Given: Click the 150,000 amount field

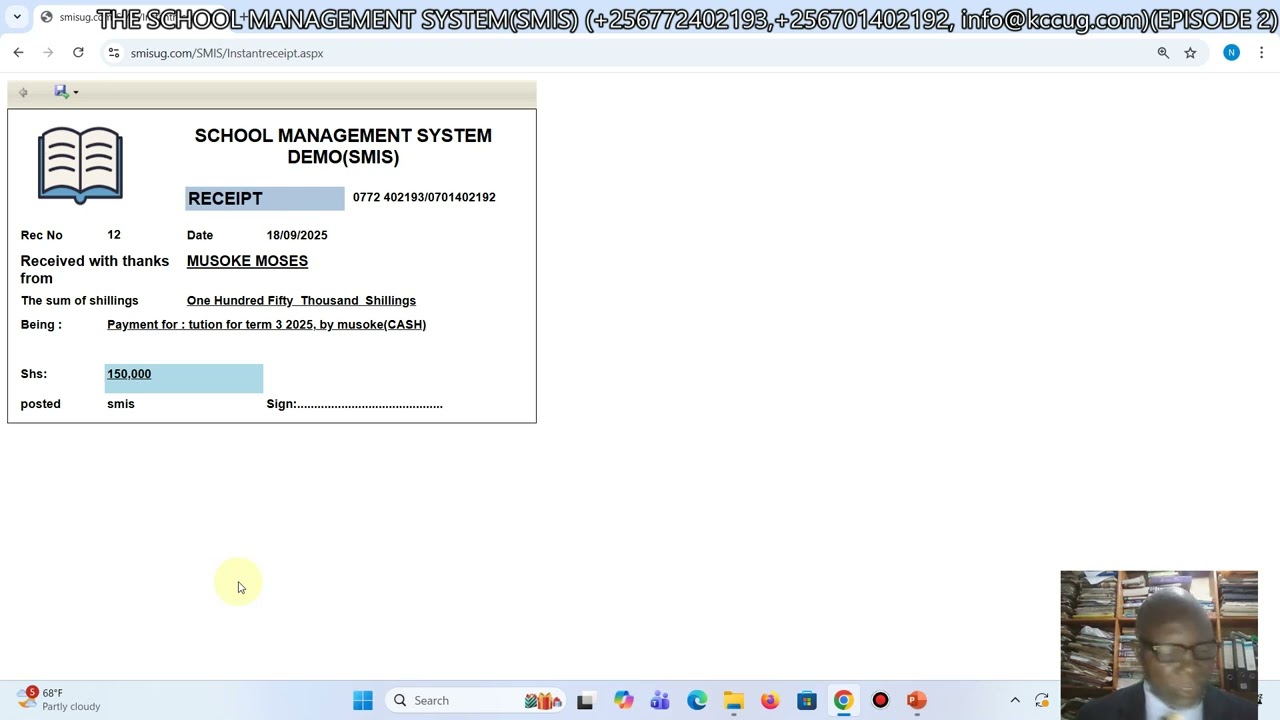Looking at the screenshot, I should 184,378.
